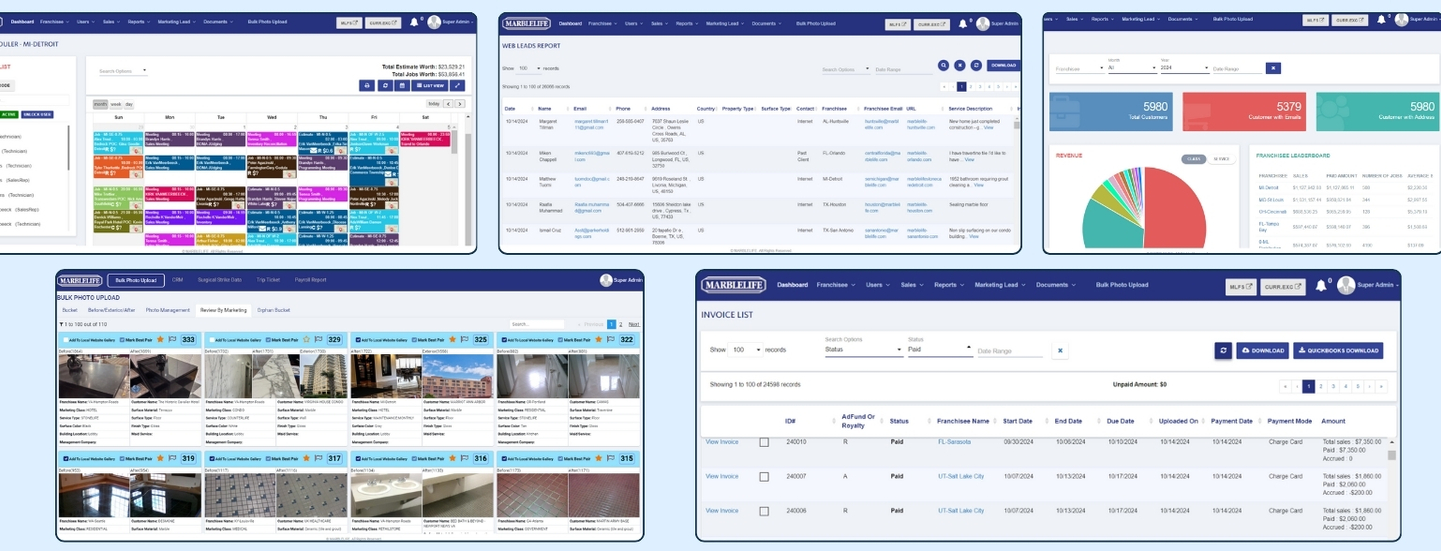Click the Date Range field in Invoice List

(1009, 351)
